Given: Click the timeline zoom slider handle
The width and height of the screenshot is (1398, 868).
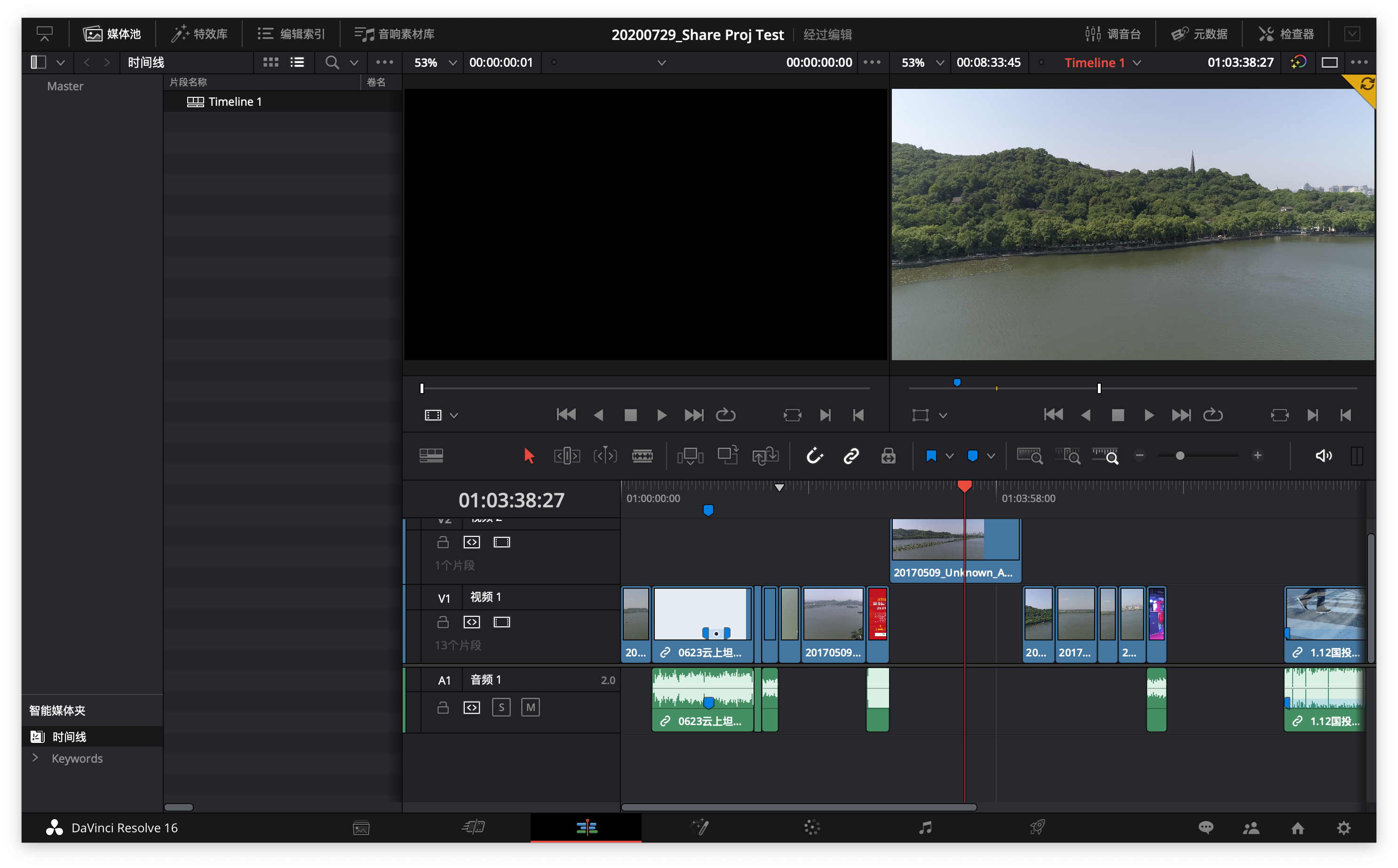Looking at the screenshot, I should click(x=1180, y=456).
